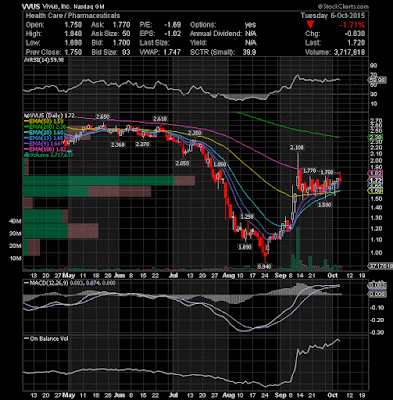Image resolution: width=393 pixels, height=400 pixels.
Task: Select the cyan EMA(20) legend entry
Action: tap(43, 132)
